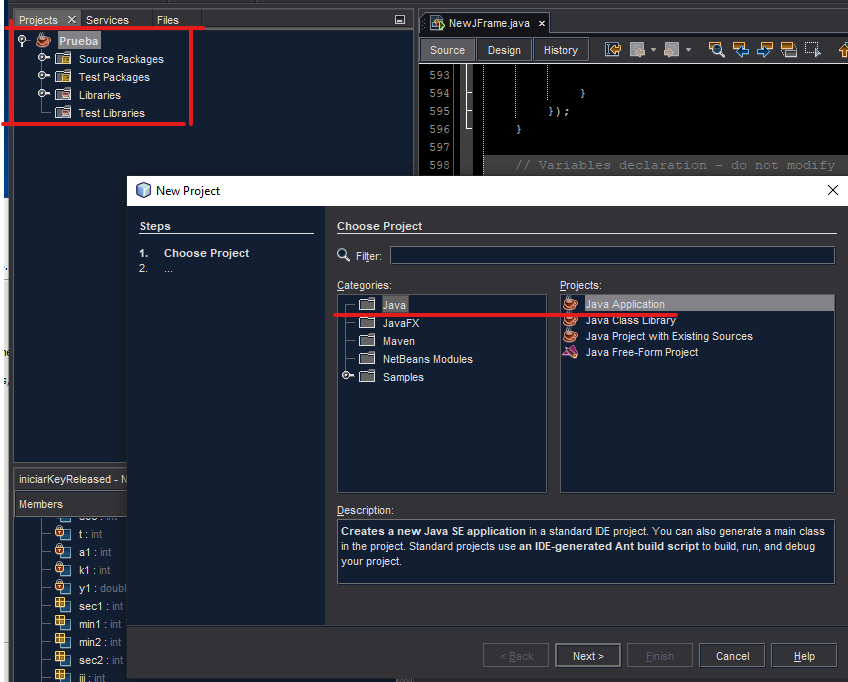Switch editor to Source view

(x=447, y=50)
